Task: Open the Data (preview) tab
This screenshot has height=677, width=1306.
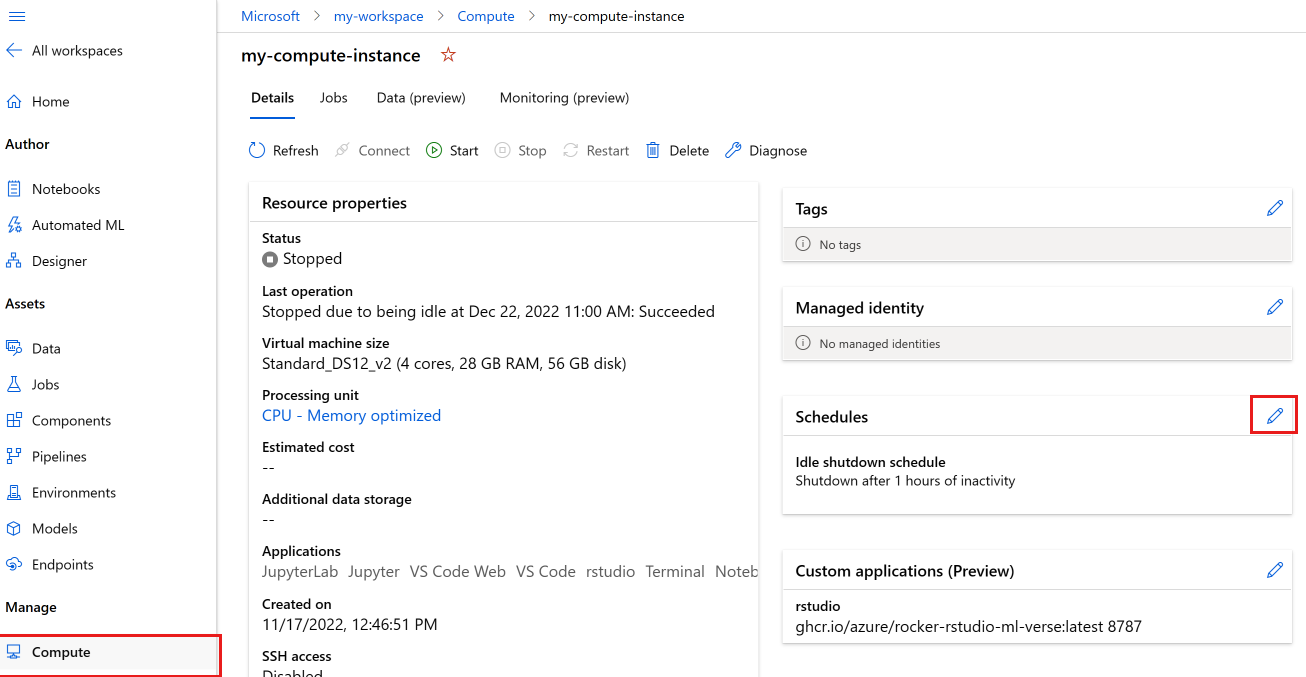Action: point(420,97)
